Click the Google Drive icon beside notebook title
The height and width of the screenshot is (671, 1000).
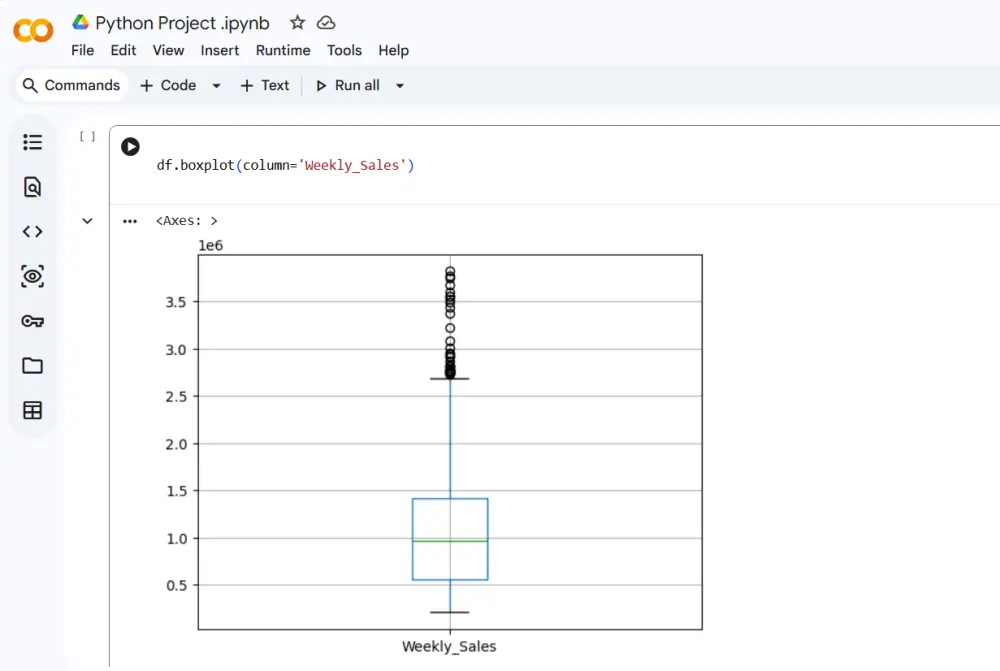click(80, 22)
